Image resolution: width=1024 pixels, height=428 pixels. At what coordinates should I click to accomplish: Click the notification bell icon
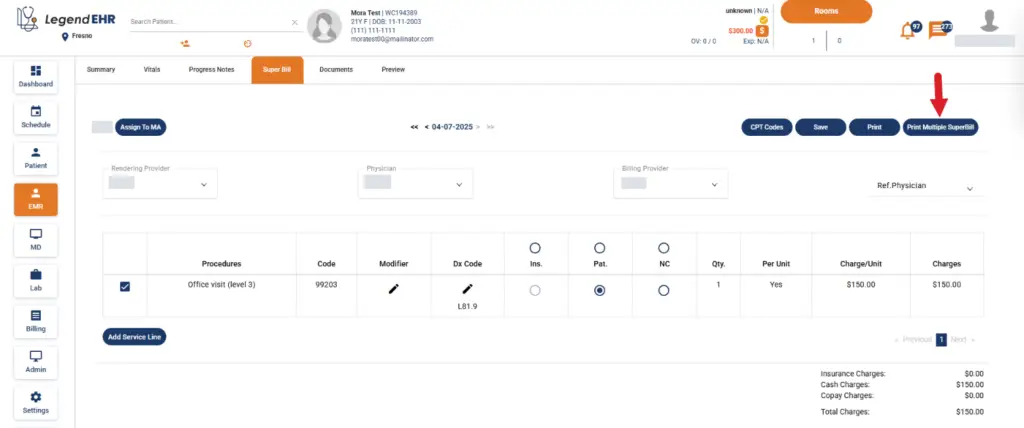click(908, 30)
